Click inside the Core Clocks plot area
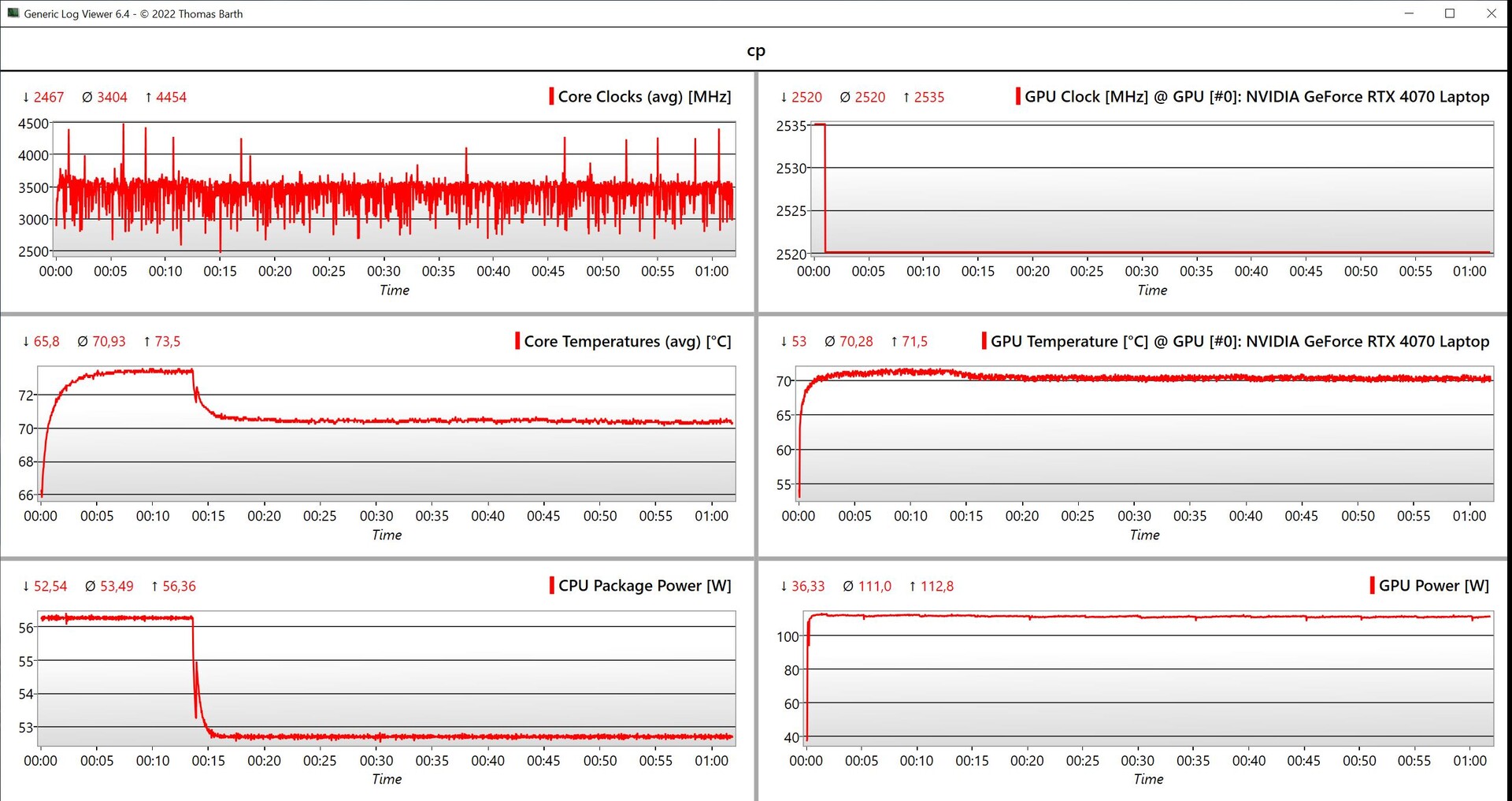Screen dimensions: 1512x801 pyautogui.click(x=393, y=189)
